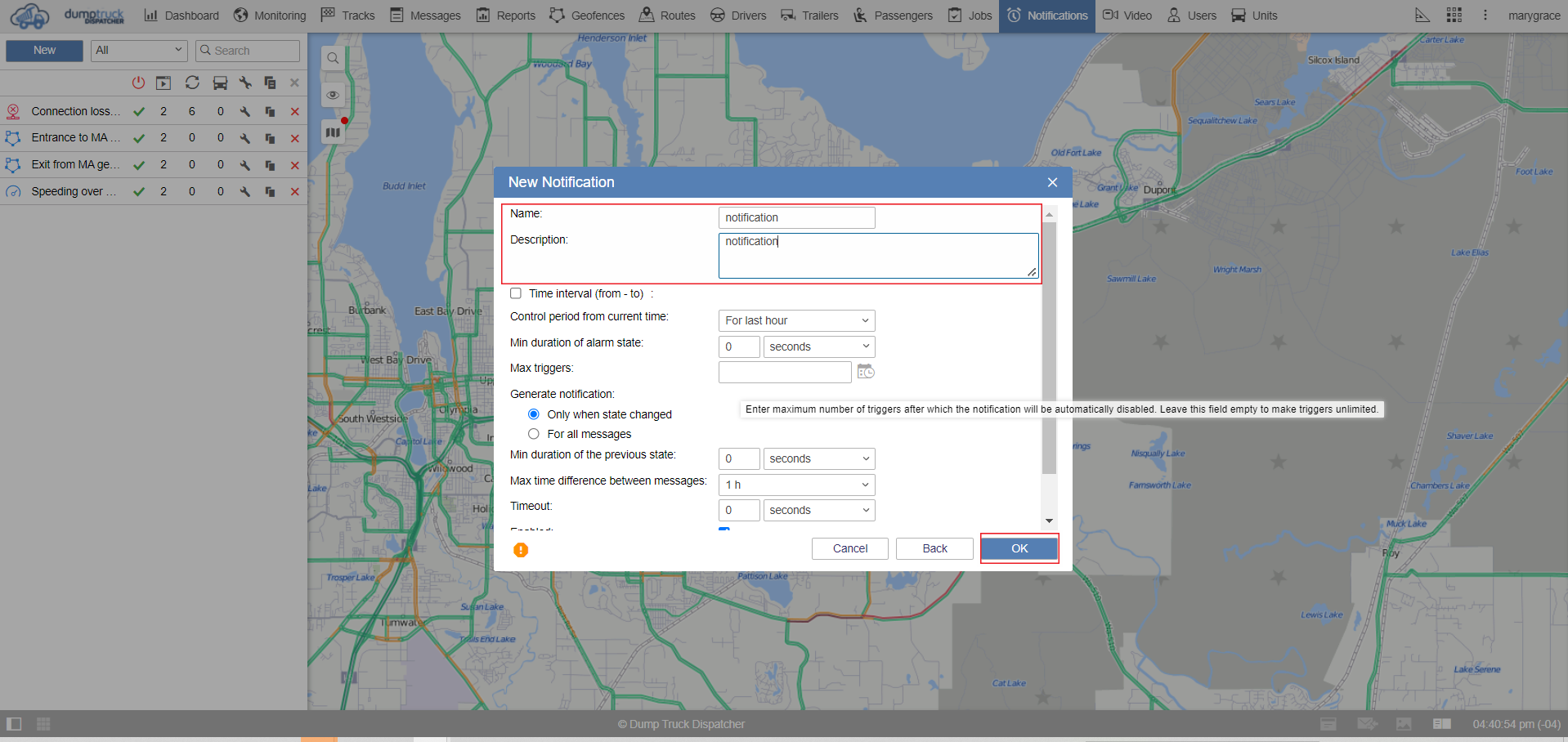This screenshot has height=742, width=1568.
Task: Click the panel layout icon bottom-left
Action: (14, 724)
